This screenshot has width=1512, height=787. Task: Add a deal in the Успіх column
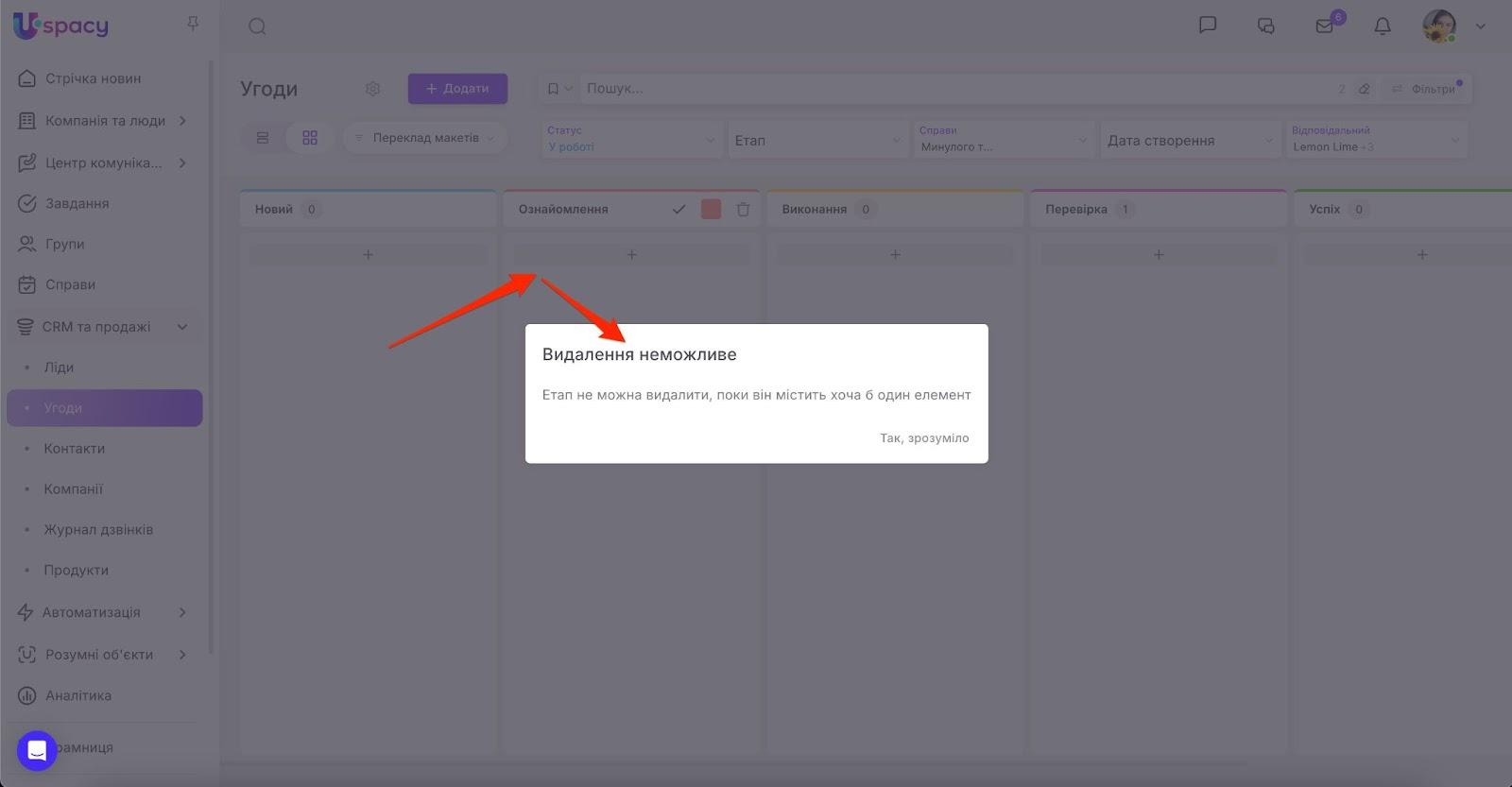pyautogui.click(x=1422, y=254)
